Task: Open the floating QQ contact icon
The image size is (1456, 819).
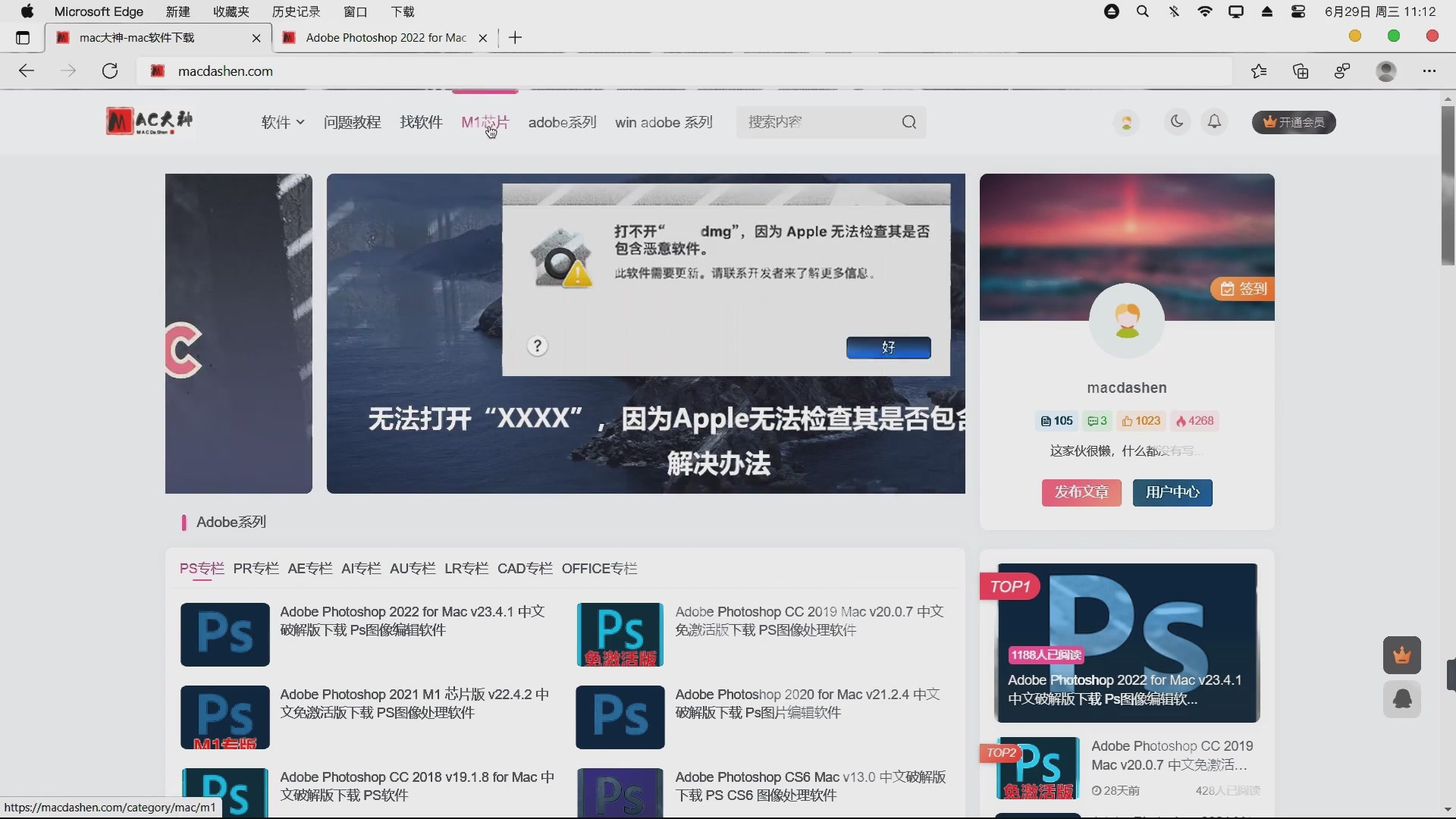Action: 1402,699
